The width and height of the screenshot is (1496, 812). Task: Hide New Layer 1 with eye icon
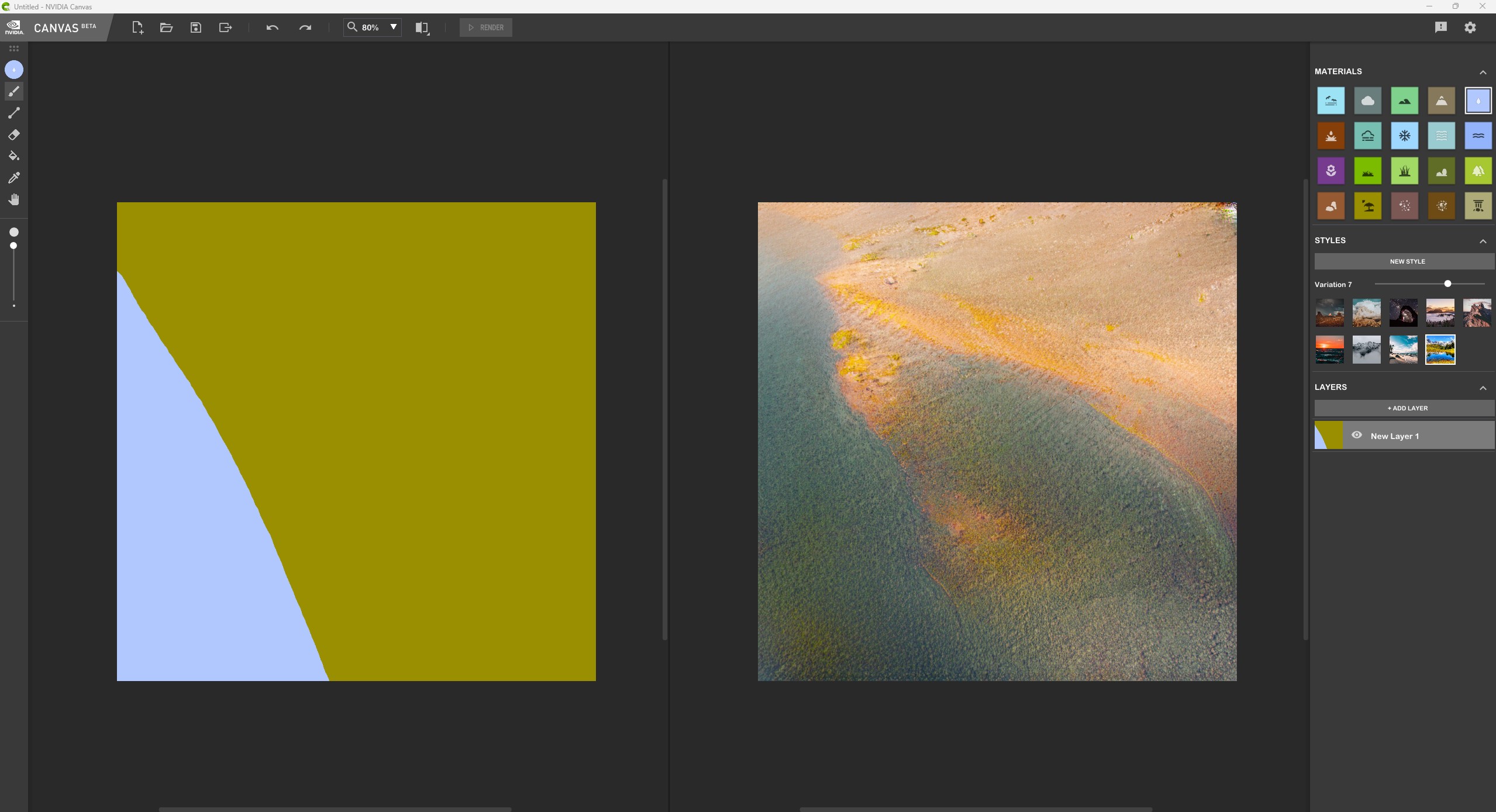pos(1357,435)
